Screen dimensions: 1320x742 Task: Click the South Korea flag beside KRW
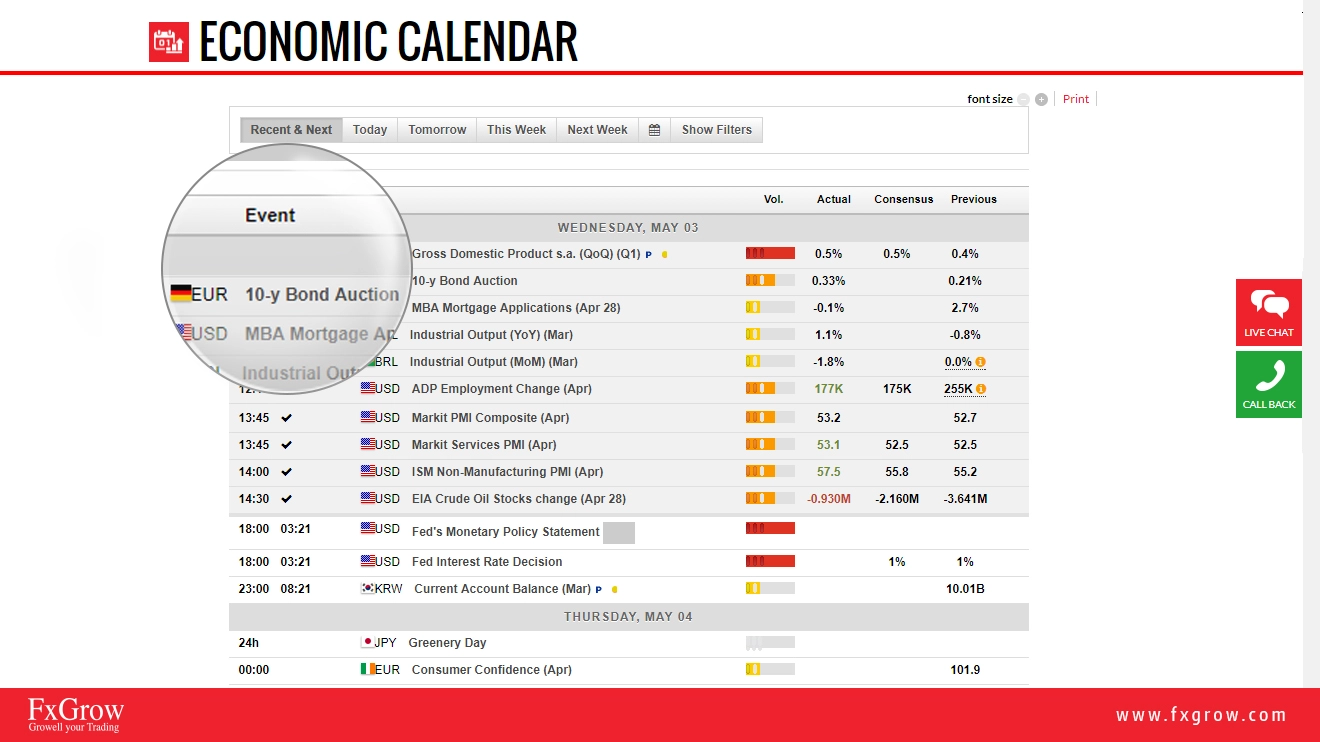(367, 589)
